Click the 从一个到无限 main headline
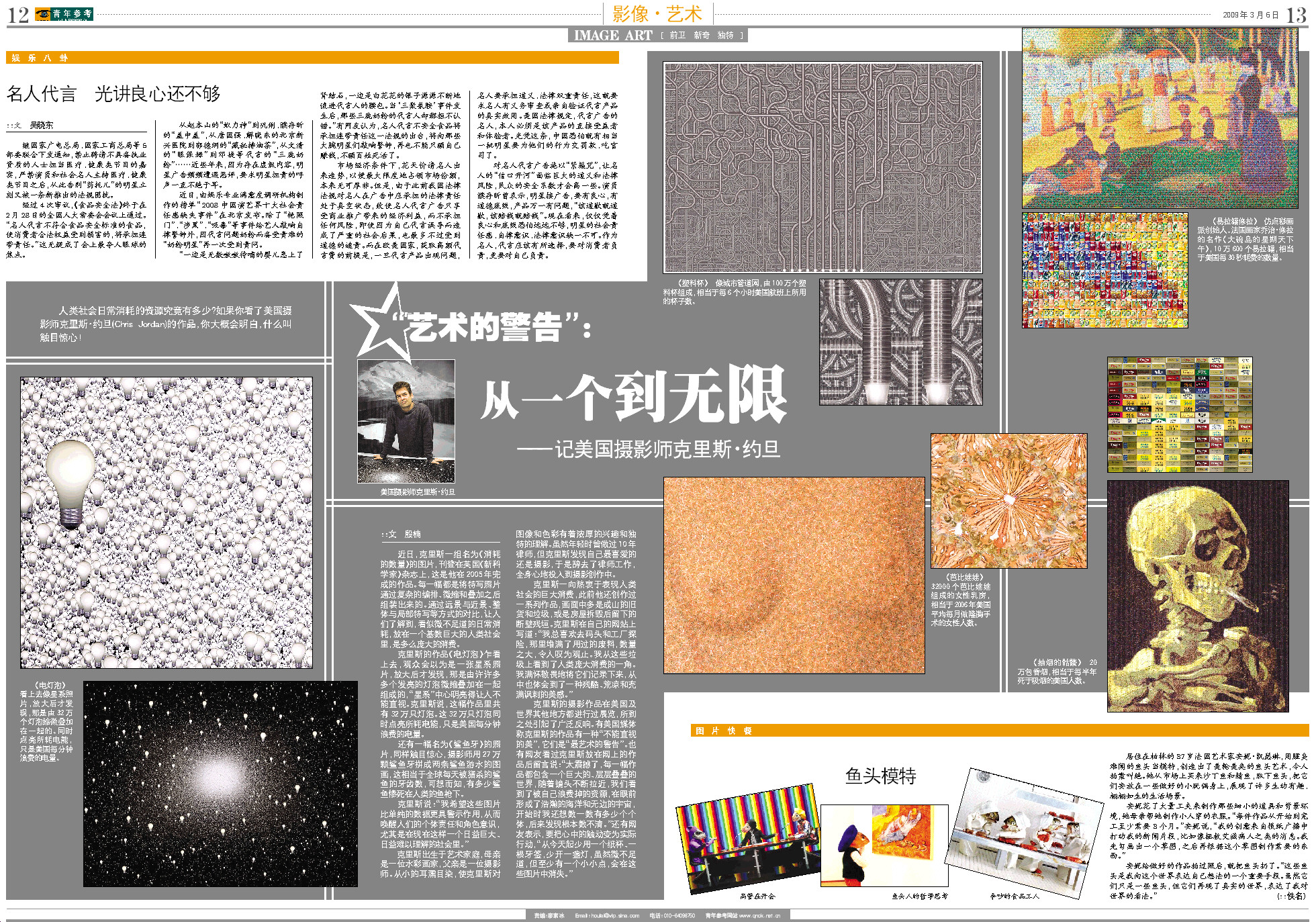The height and width of the screenshot is (922, 1316). (632, 396)
